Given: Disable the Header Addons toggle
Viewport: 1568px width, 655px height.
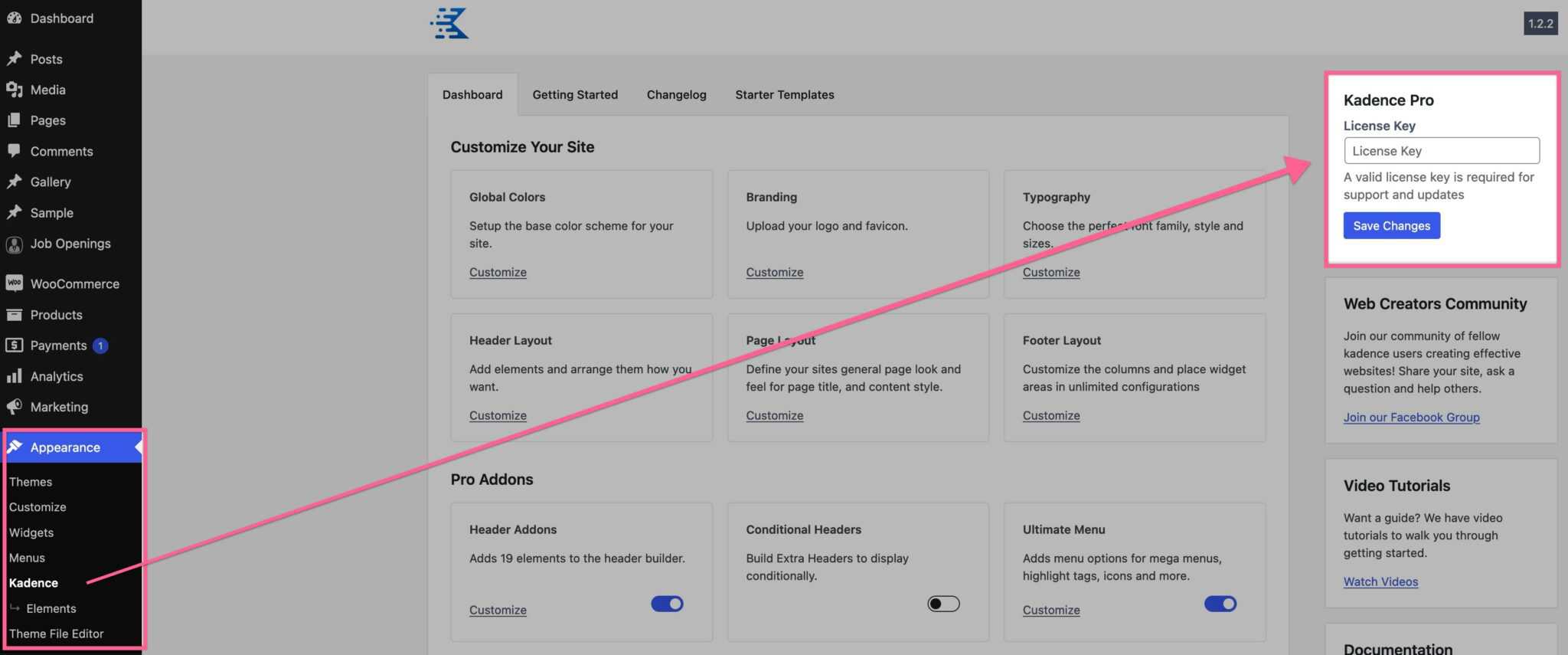Looking at the screenshot, I should (x=667, y=604).
